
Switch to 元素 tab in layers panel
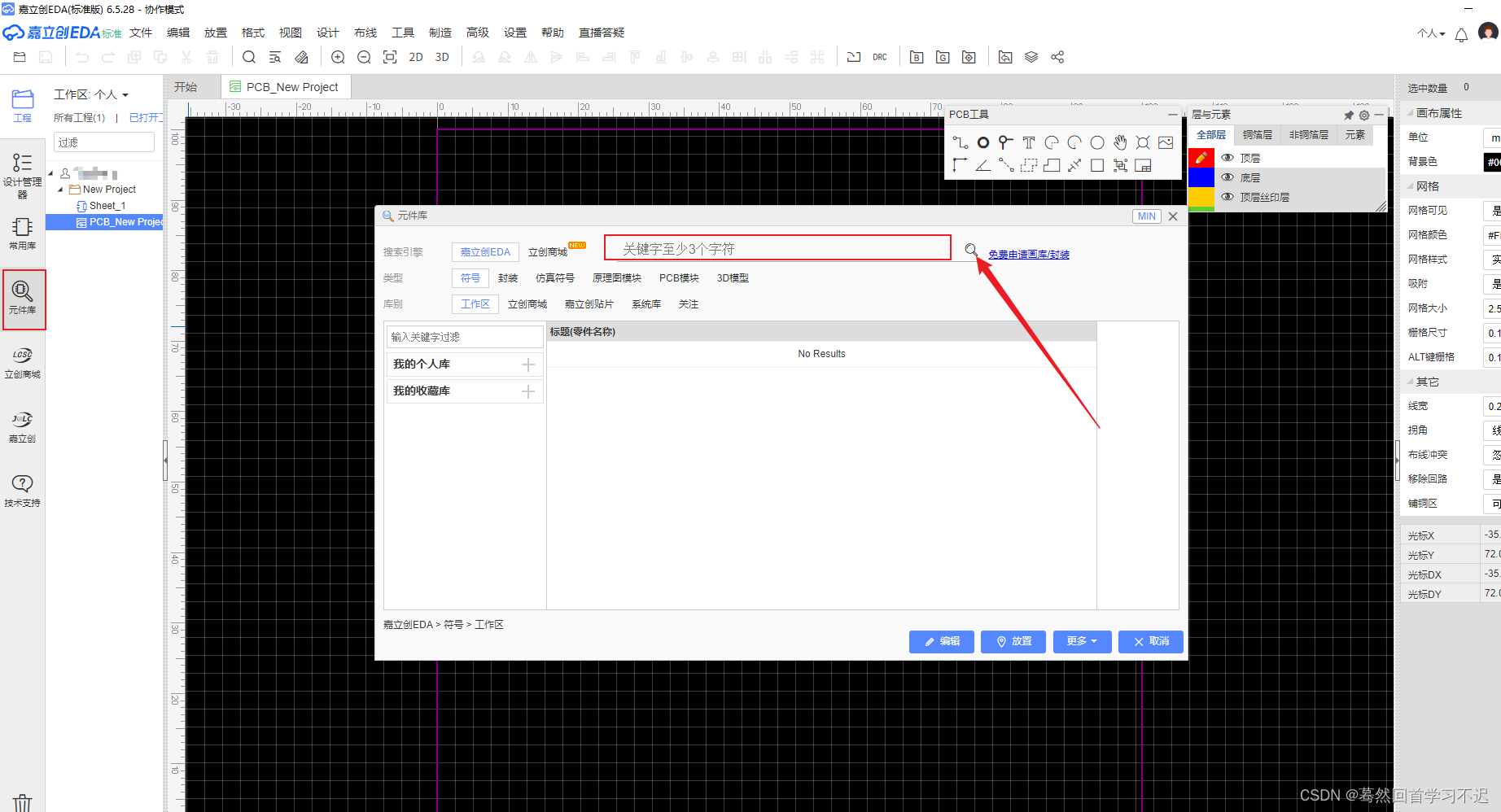1355,135
